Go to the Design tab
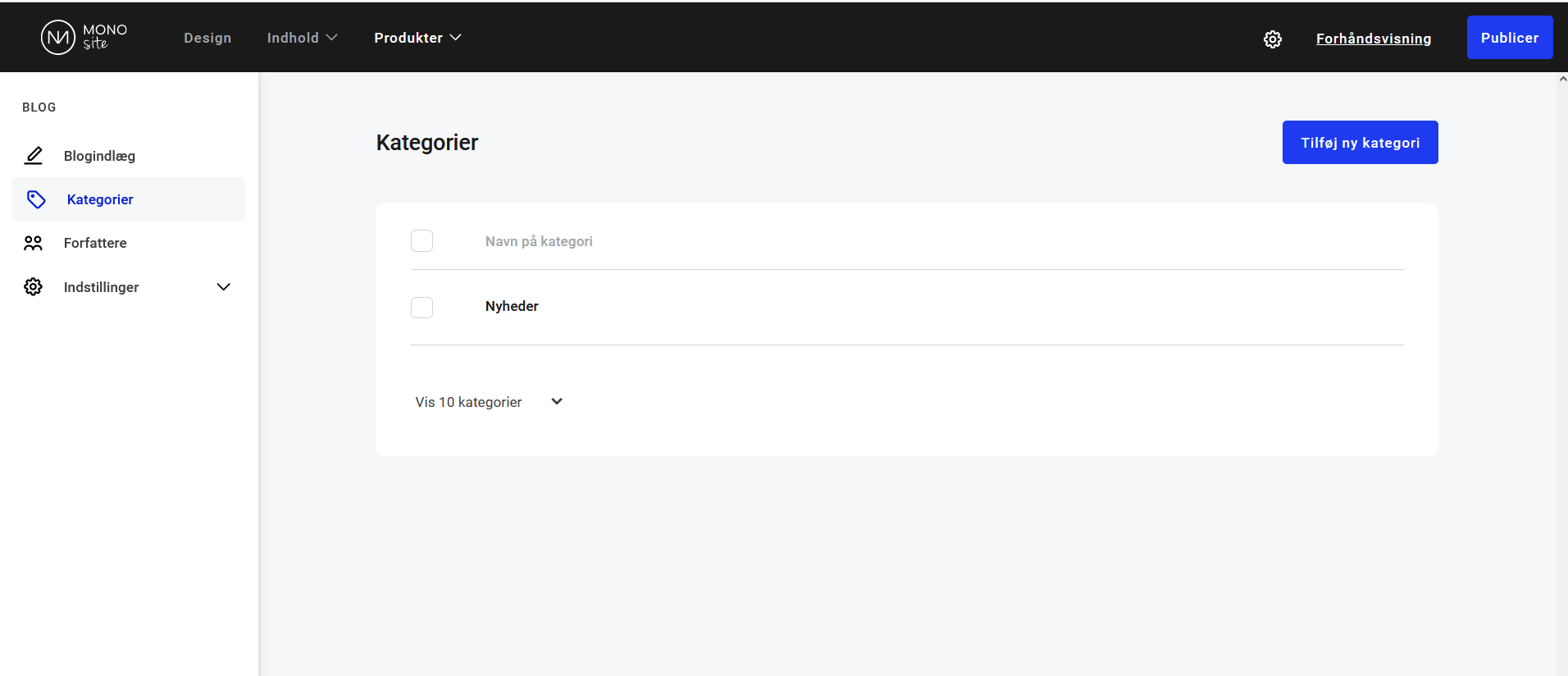This screenshot has width=1568, height=676. pyautogui.click(x=207, y=38)
